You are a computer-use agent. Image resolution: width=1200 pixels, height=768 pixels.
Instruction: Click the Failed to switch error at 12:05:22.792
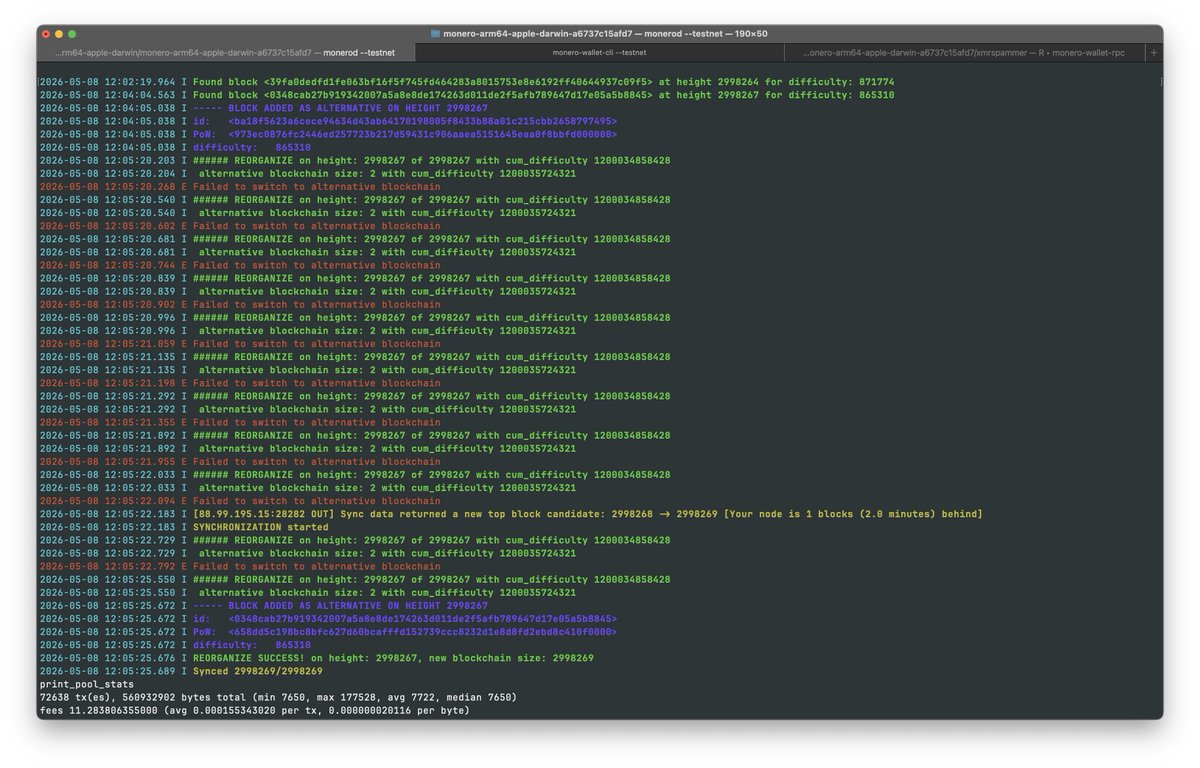pyautogui.click(x=240, y=566)
